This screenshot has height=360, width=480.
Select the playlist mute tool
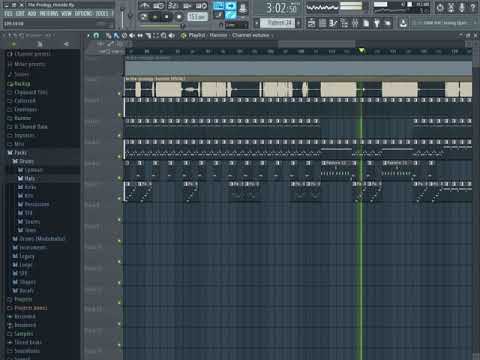132,35
